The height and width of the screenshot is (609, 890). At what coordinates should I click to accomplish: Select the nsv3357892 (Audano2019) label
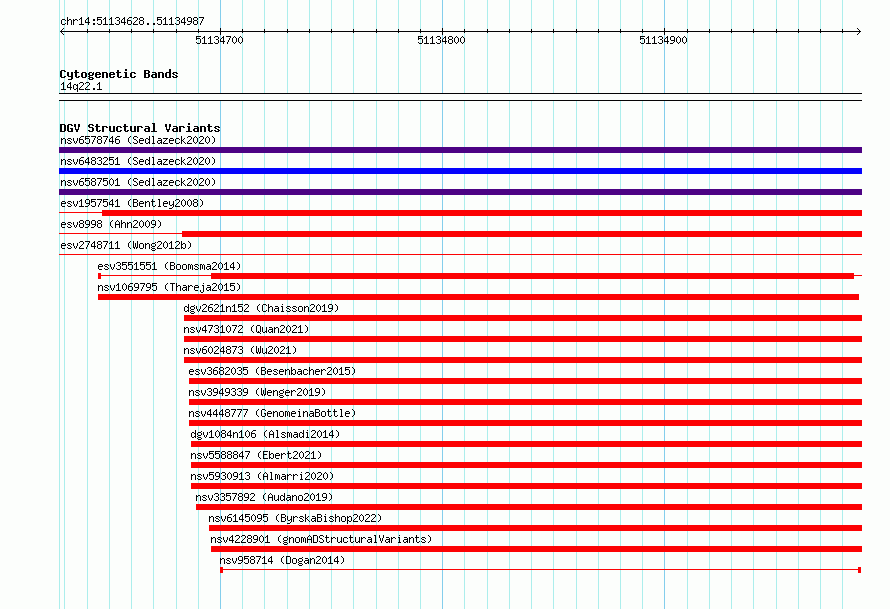[x=264, y=497]
